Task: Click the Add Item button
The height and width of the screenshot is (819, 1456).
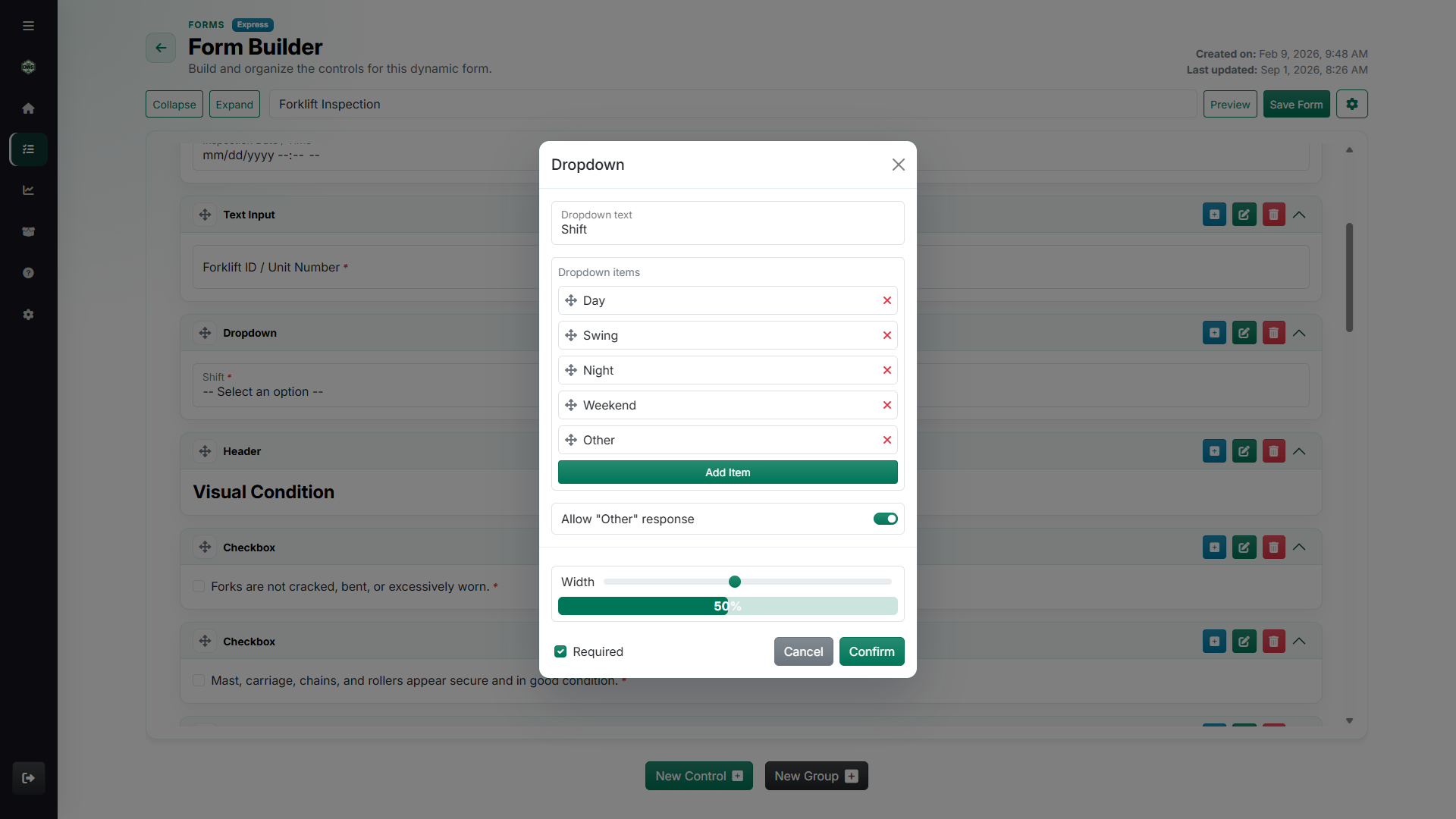Action: tap(727, 472)
